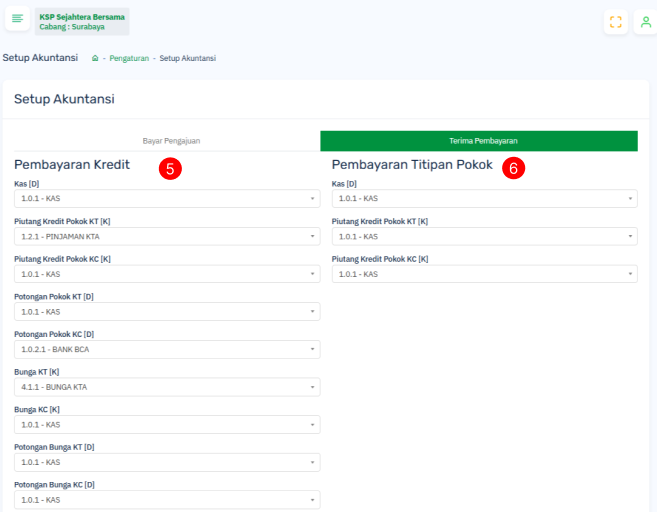Open Bunga KC [K] dropdown

pos(167,425)
